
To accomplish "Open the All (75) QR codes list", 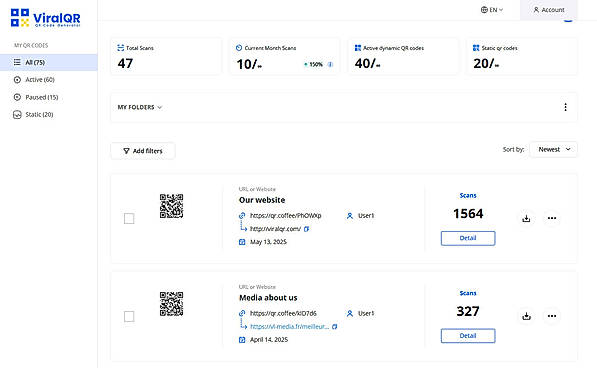I will click(x=49, y=62).
